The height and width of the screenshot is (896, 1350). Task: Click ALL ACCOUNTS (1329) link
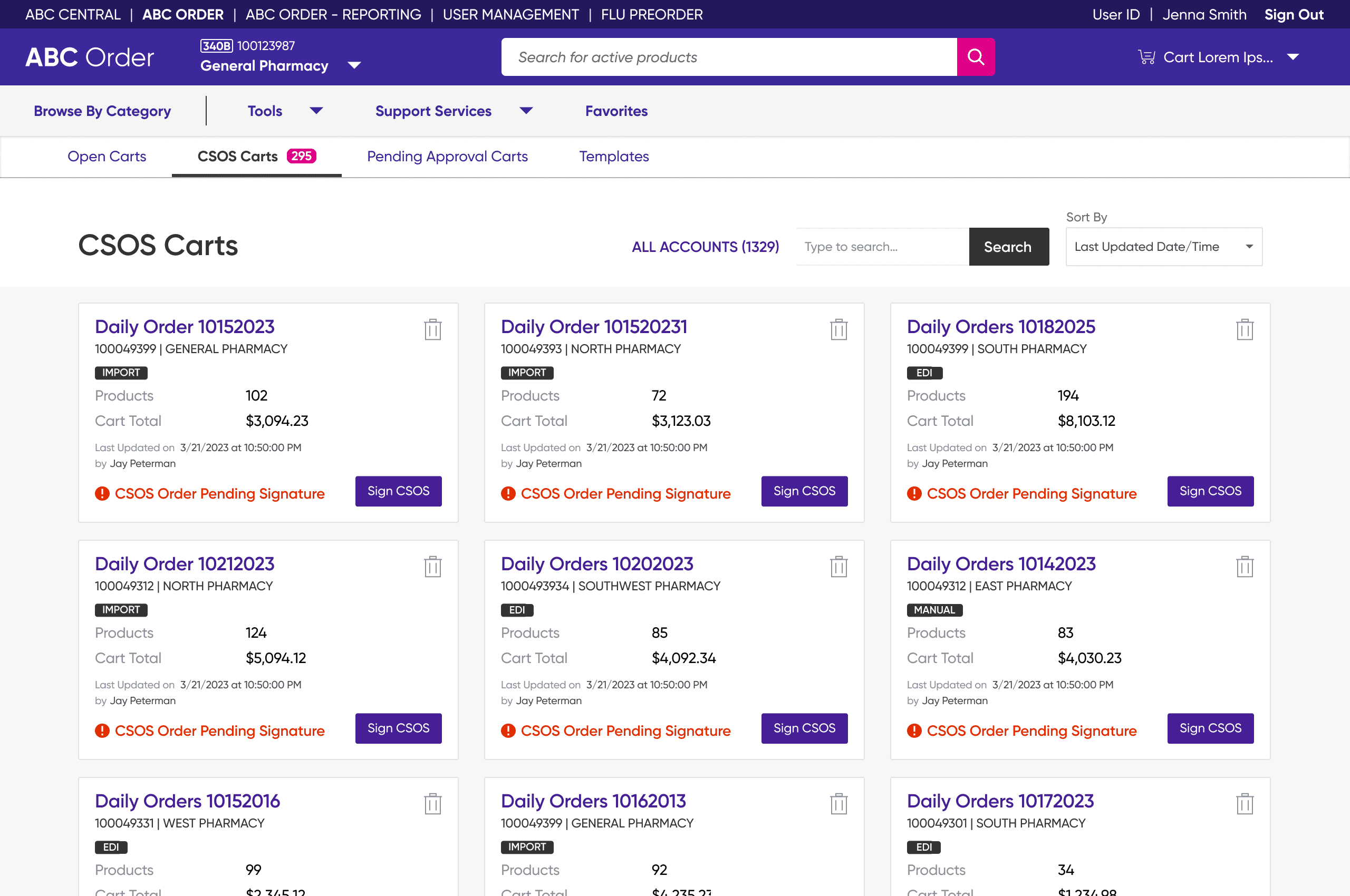tap(705, 247)
